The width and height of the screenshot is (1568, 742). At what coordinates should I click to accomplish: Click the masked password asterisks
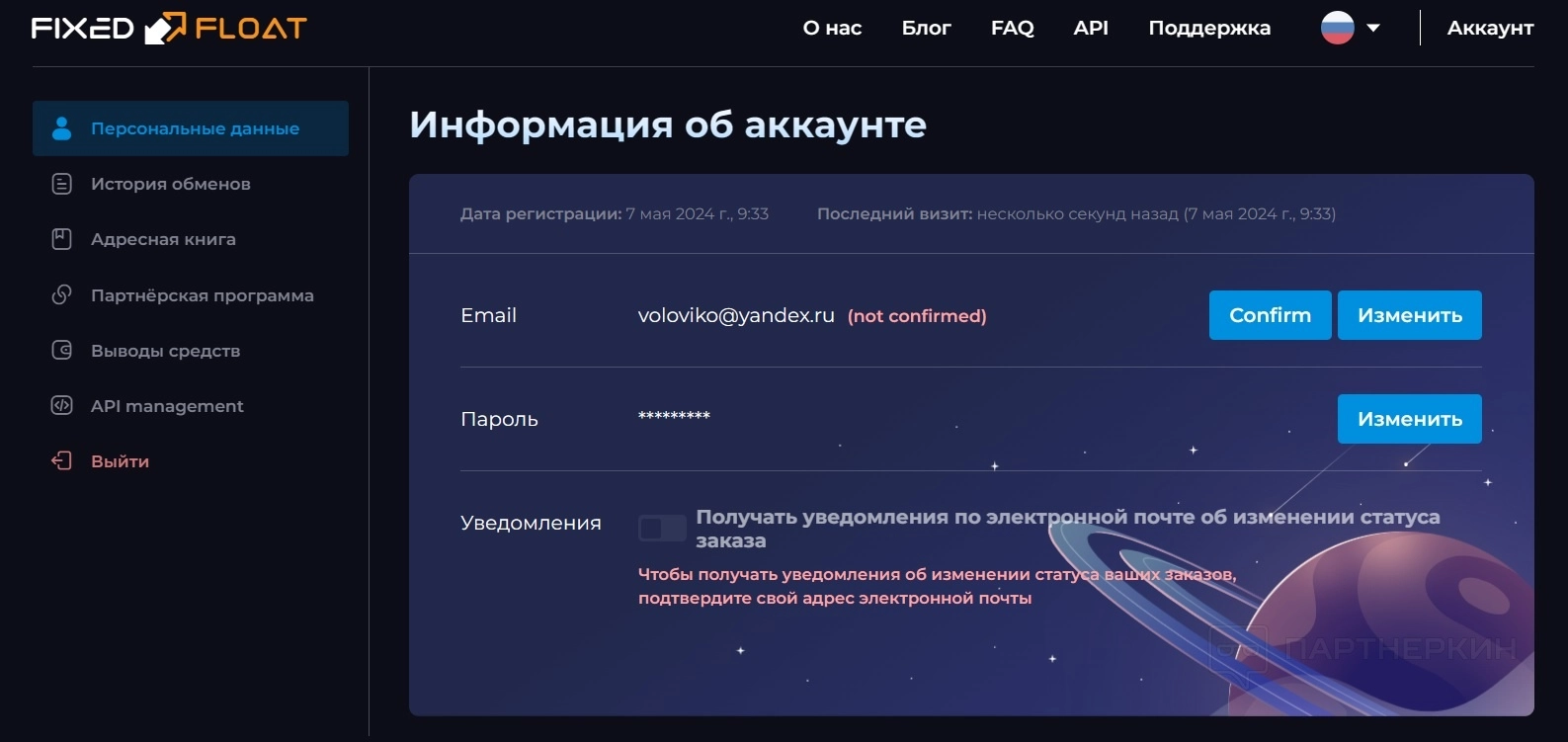pos(674,416)
